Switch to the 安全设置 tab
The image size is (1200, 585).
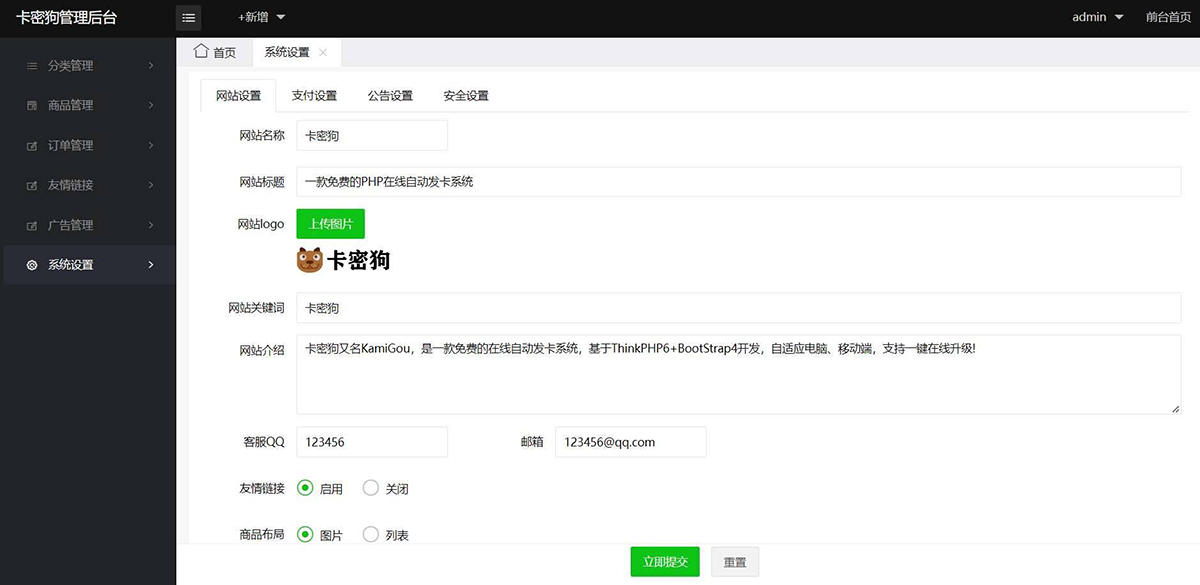coord(466,96)
